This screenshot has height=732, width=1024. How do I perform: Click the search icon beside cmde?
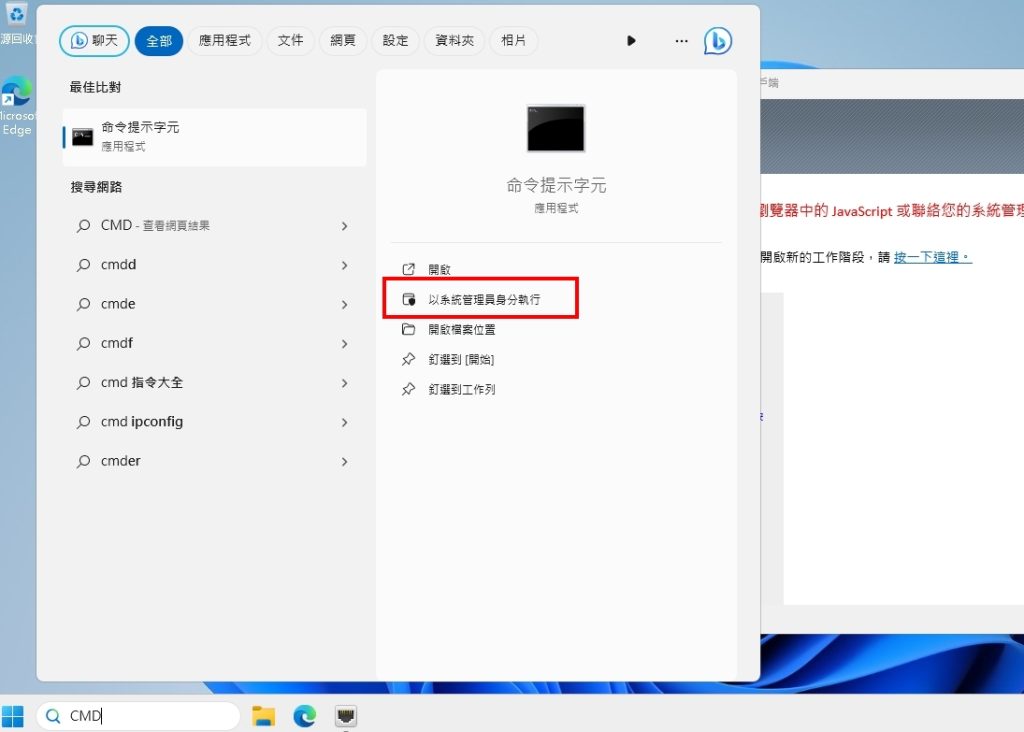(84, 304)
